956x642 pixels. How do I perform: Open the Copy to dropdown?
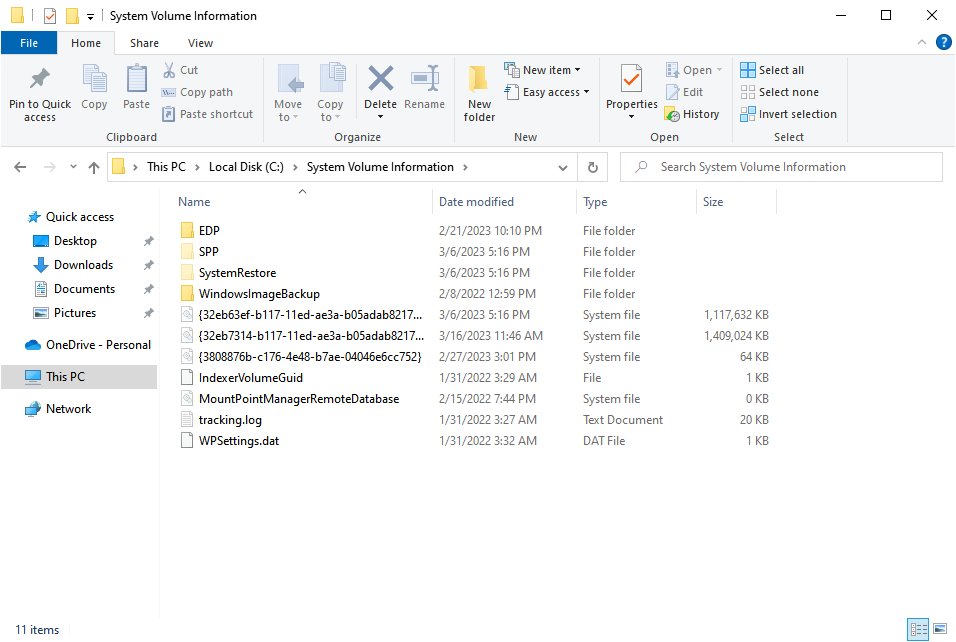pyautogui.click(x=330, y=93)
